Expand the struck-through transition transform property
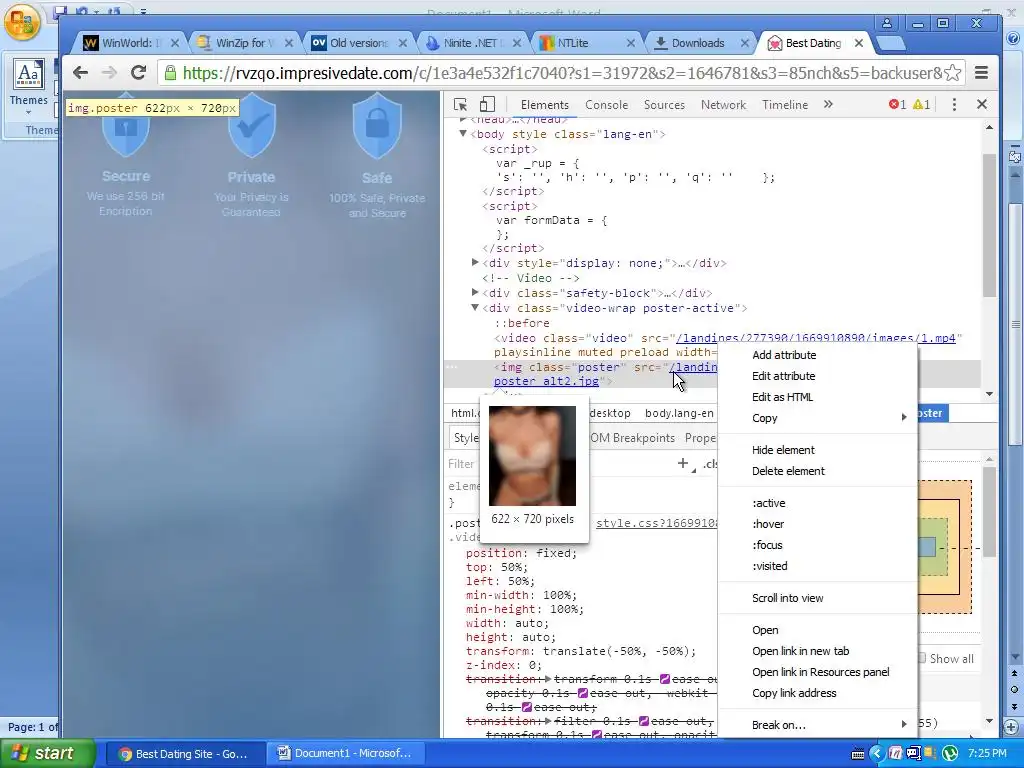Image resolution: width=1024 pixels, height=768 pixels. click(x=547, y=679)
